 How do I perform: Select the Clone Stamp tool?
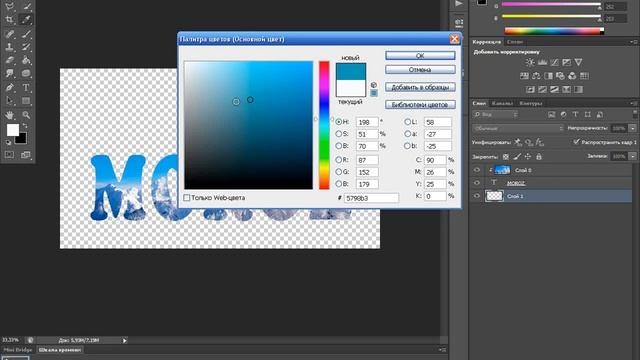9,47
